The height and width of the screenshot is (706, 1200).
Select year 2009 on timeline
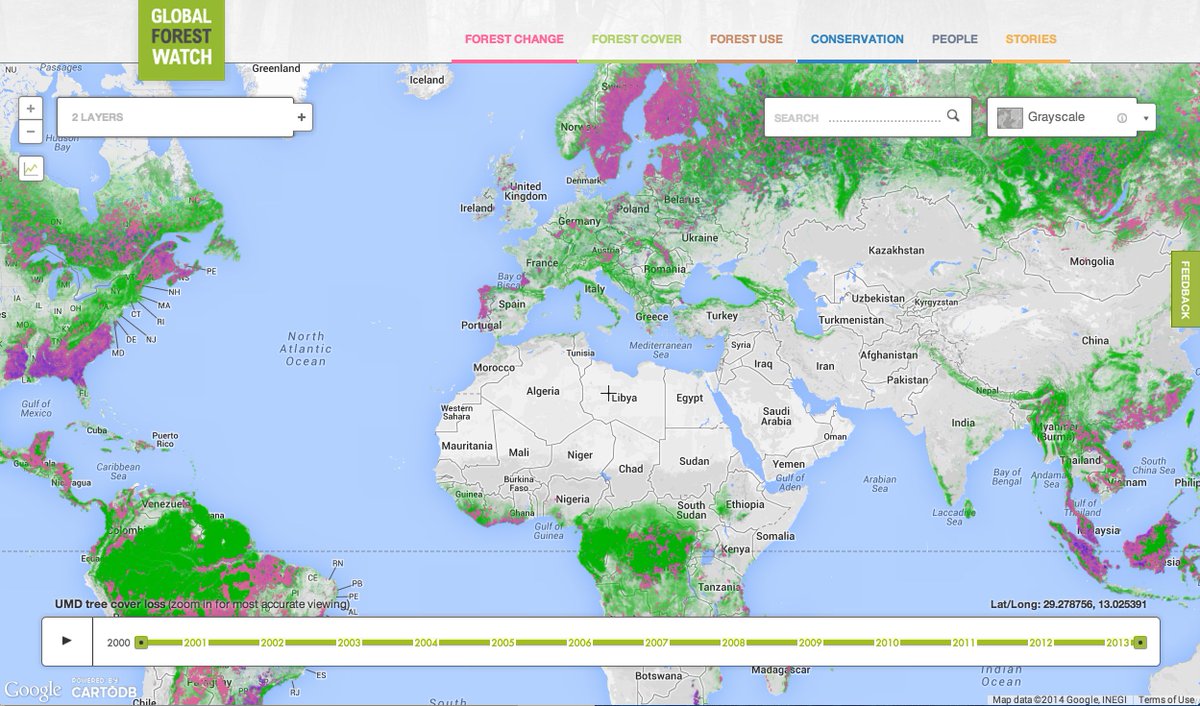coord(810,642)
